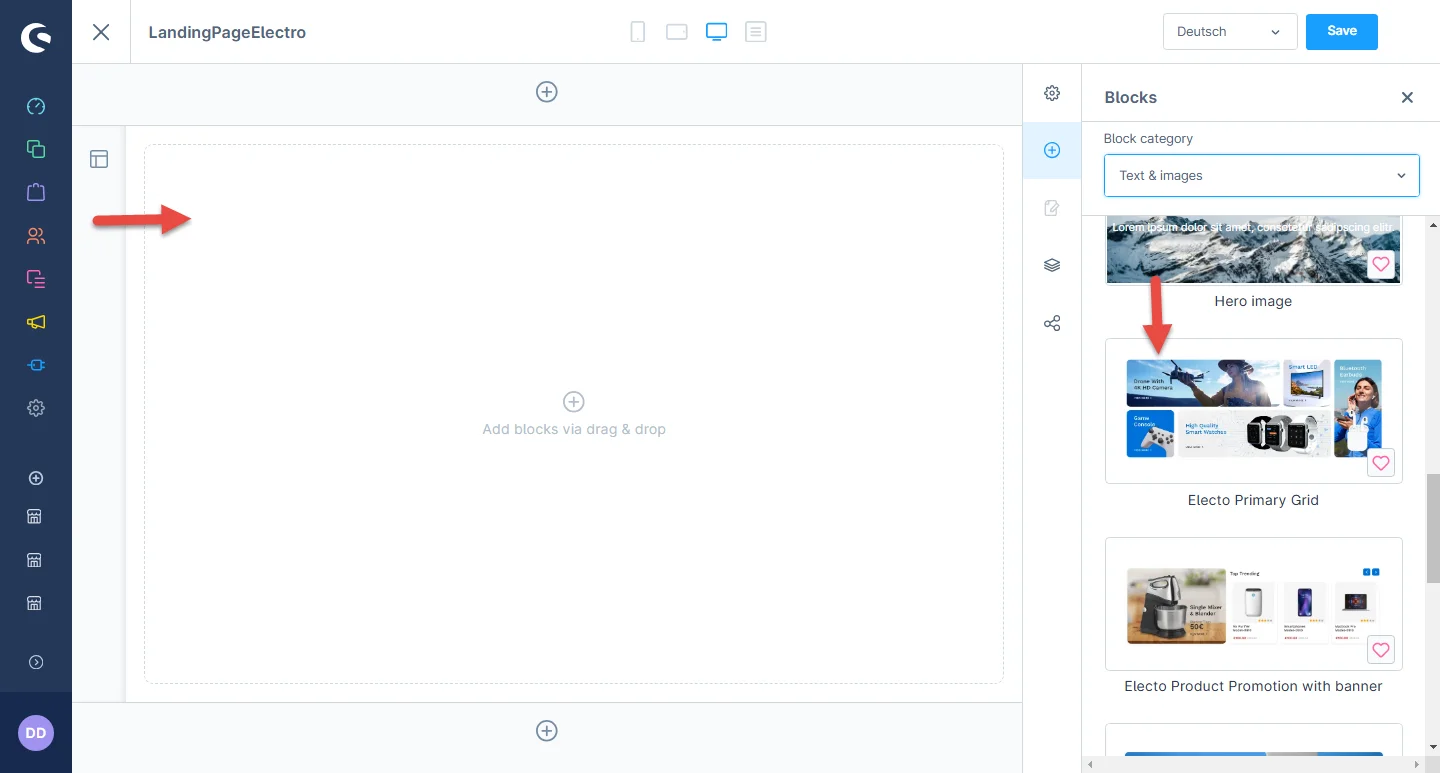Open the layers navigator icon

tap(1052, 265)
